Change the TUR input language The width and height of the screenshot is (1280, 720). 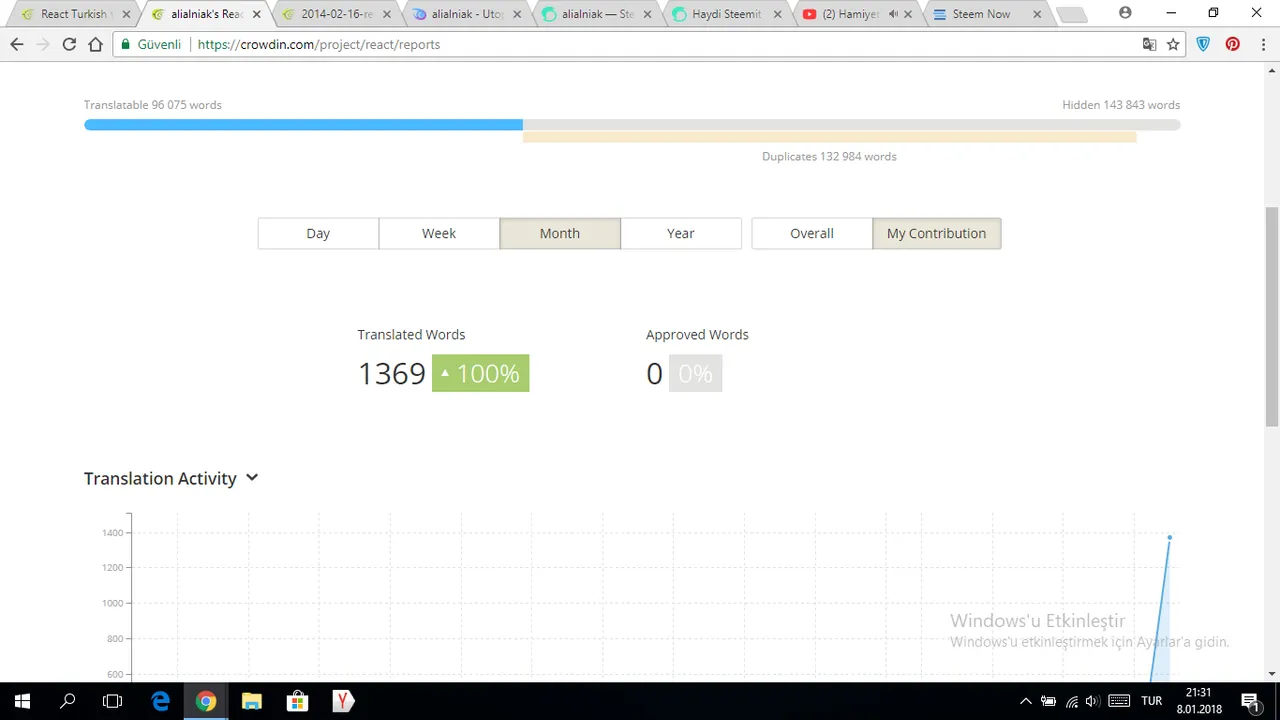[x=1152, y=701]
